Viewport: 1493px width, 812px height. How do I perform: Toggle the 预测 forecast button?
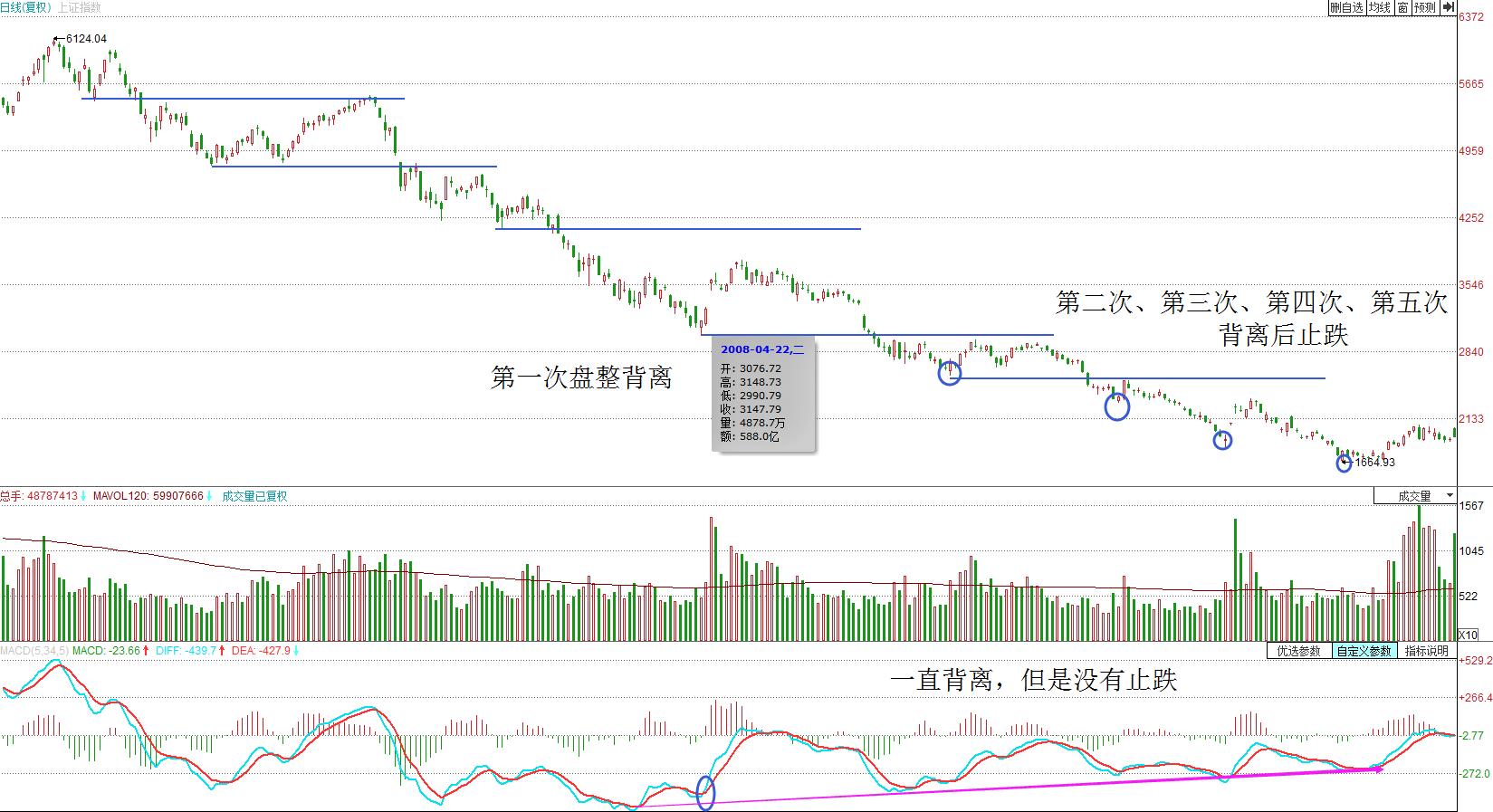(x=1425, y=7)
